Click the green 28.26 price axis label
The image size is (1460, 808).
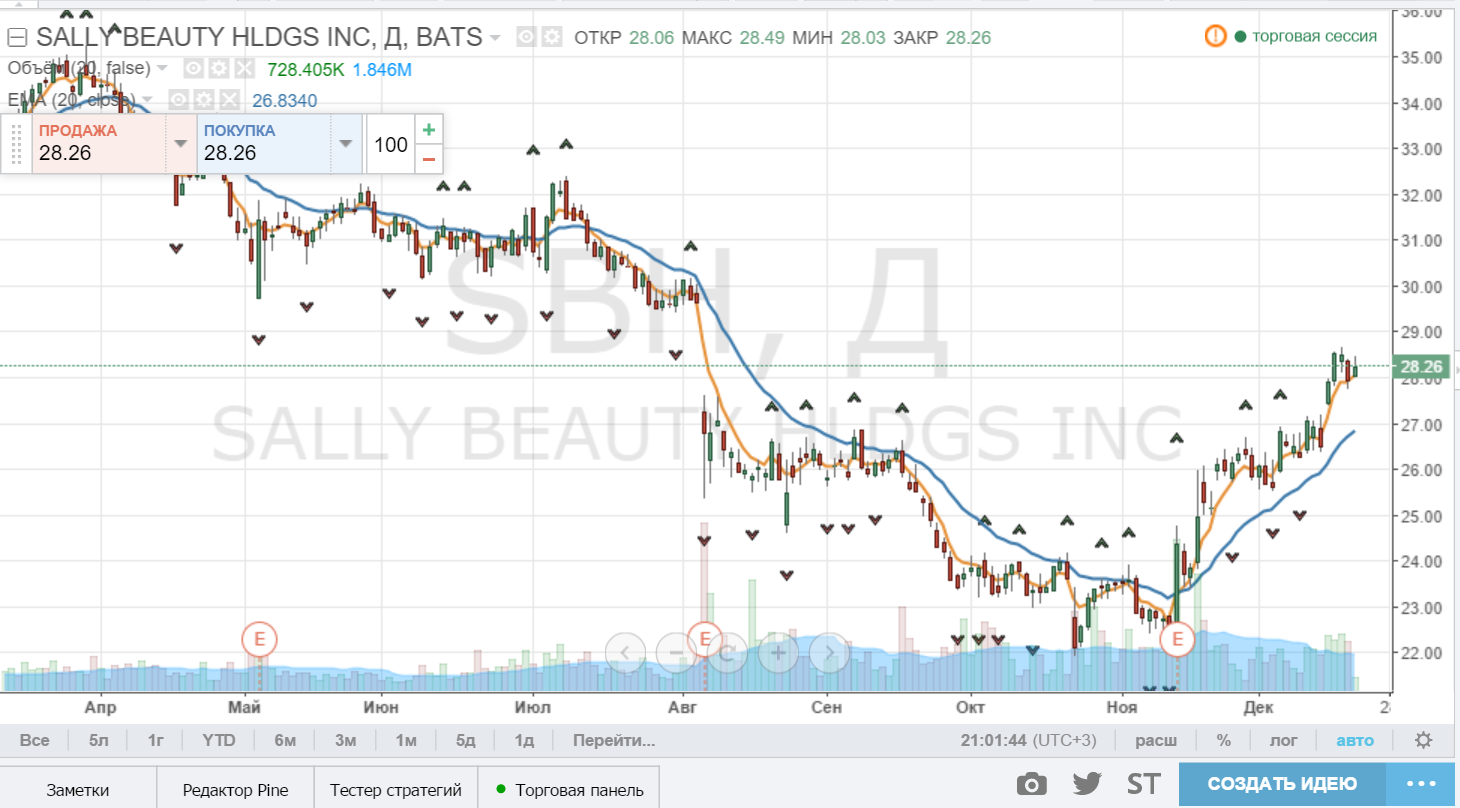[x=1421, y=366]
